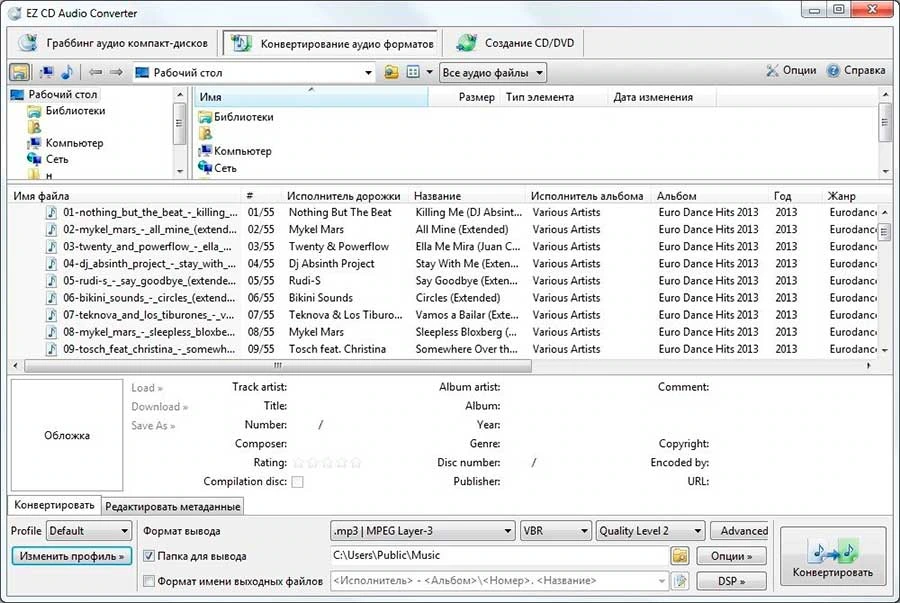The width and height of the screenshot is (900, 603).
Task: Open the Profile Default dropdown
Action: coord(89,531)
